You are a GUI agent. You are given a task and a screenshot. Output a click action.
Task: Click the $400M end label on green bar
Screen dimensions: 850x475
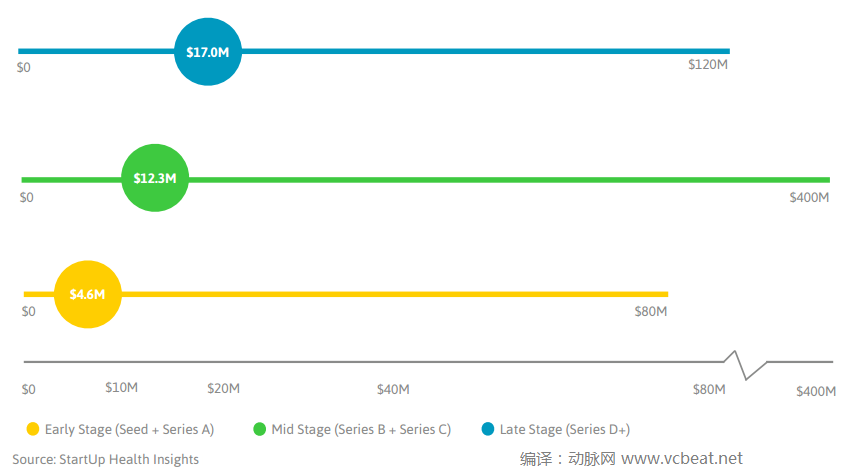pos(809,198)
